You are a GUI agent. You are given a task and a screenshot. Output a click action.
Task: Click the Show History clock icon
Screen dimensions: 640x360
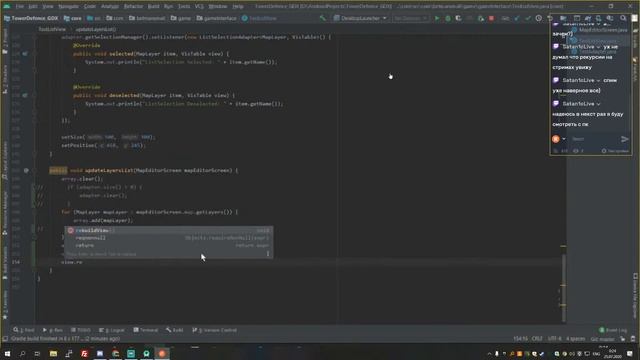[539, 18]
